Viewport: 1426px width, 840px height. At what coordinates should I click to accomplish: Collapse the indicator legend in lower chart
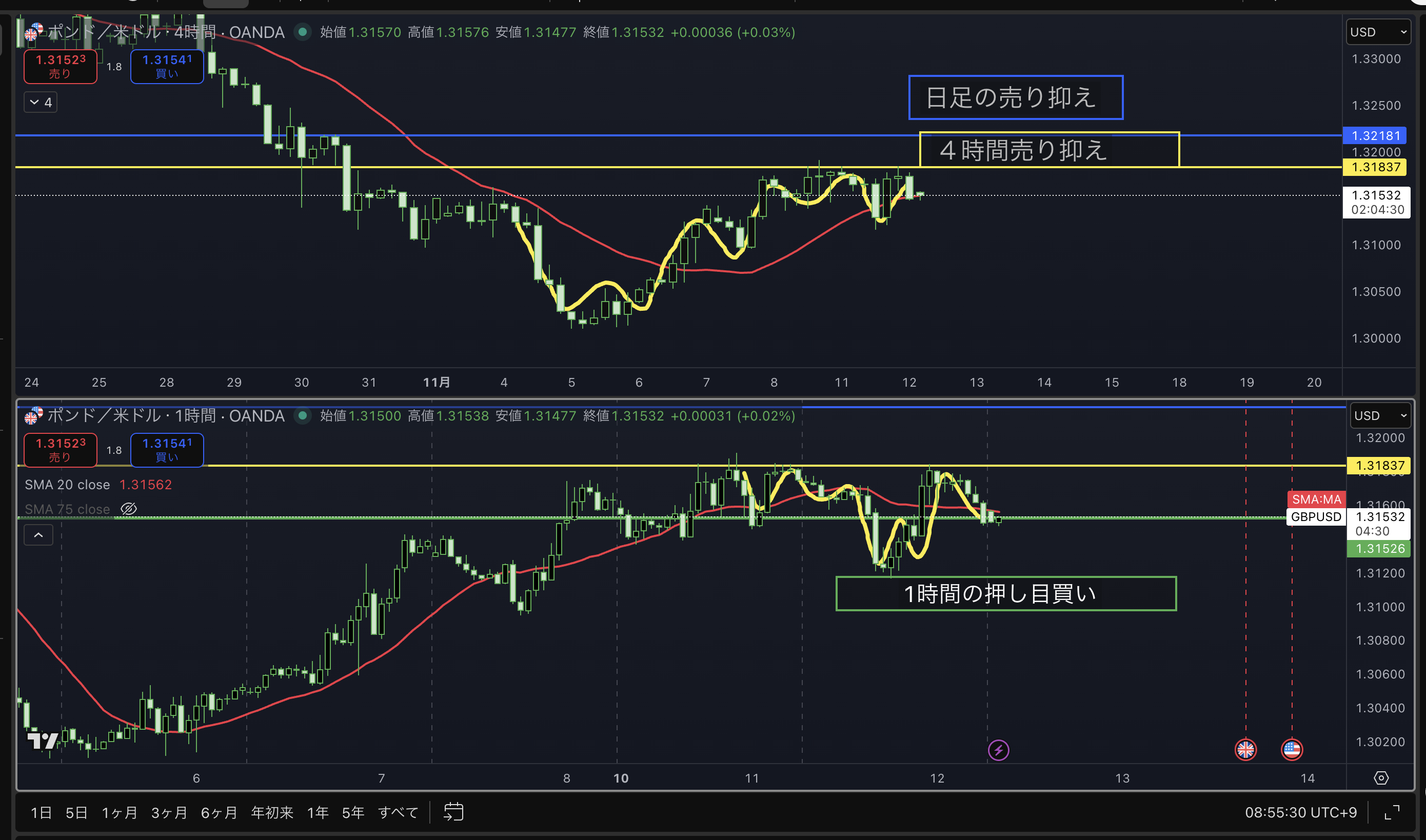pyautogui.click(x=38, y=535)
